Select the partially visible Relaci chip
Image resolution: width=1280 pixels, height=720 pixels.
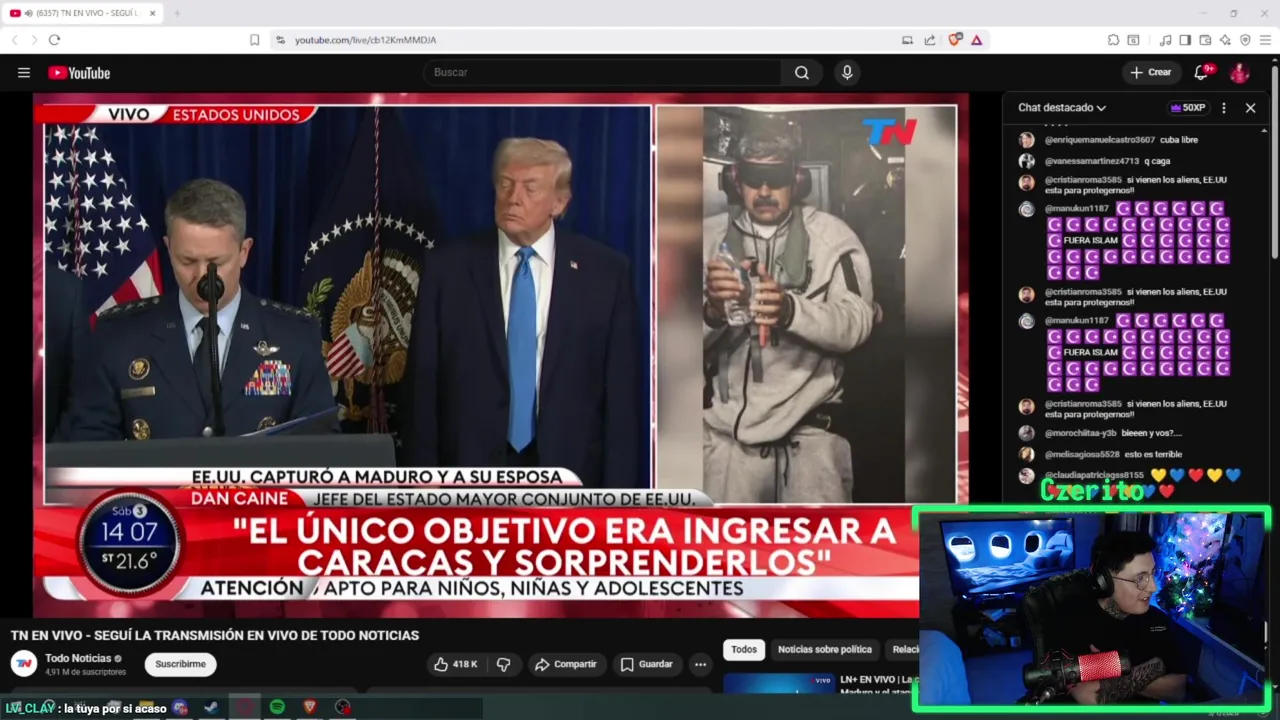[903, 650]
